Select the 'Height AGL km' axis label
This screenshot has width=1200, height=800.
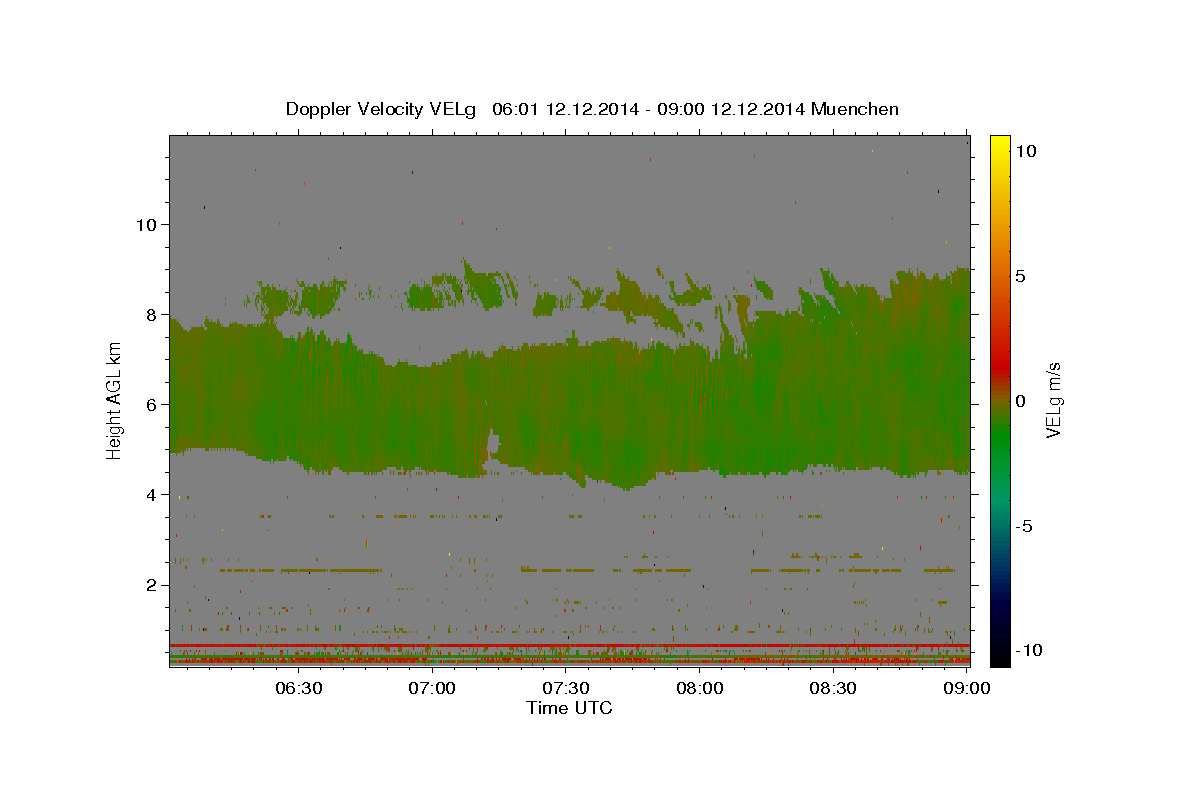point(115,400)
